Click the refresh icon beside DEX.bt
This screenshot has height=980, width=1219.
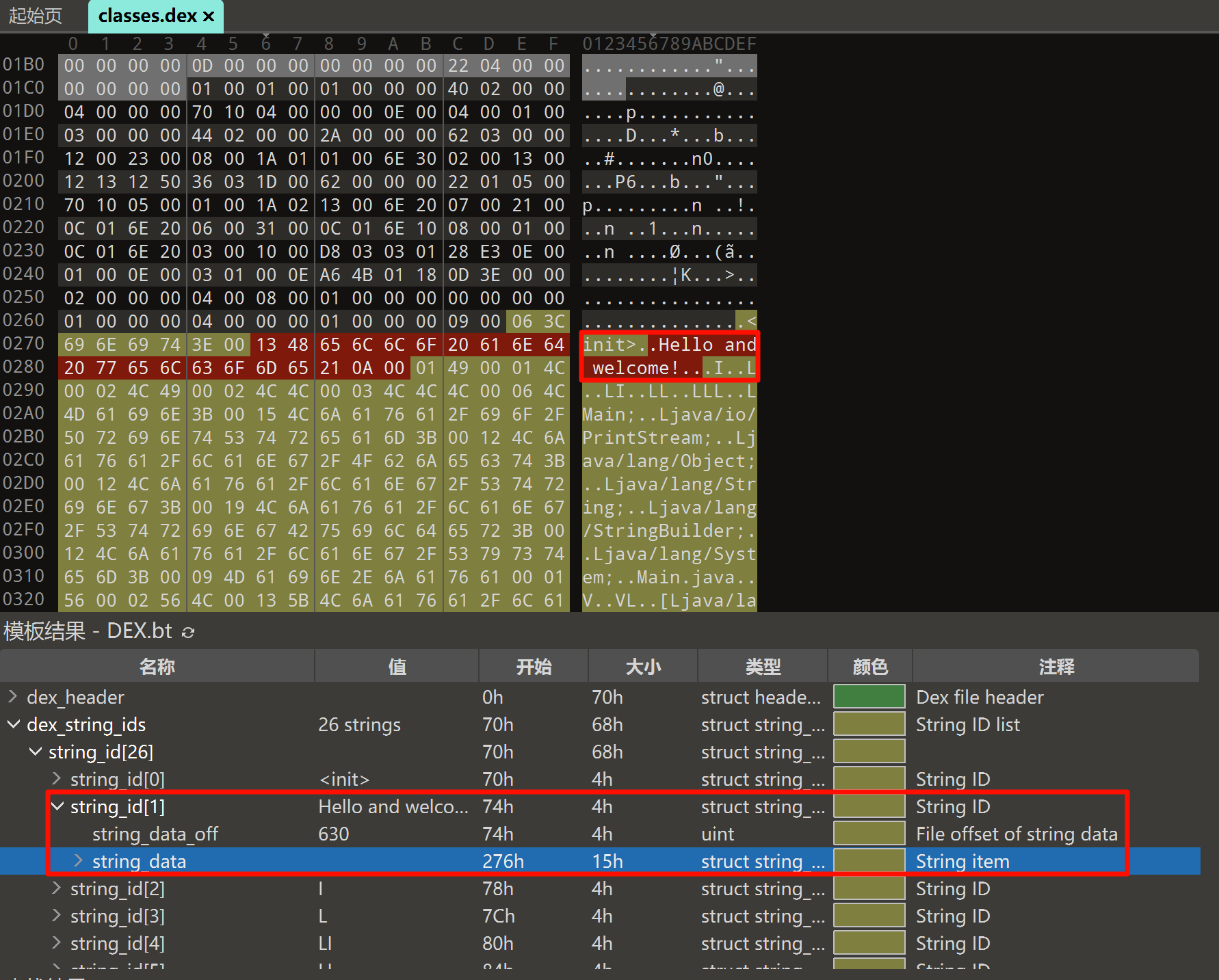[x=188, y=632]
